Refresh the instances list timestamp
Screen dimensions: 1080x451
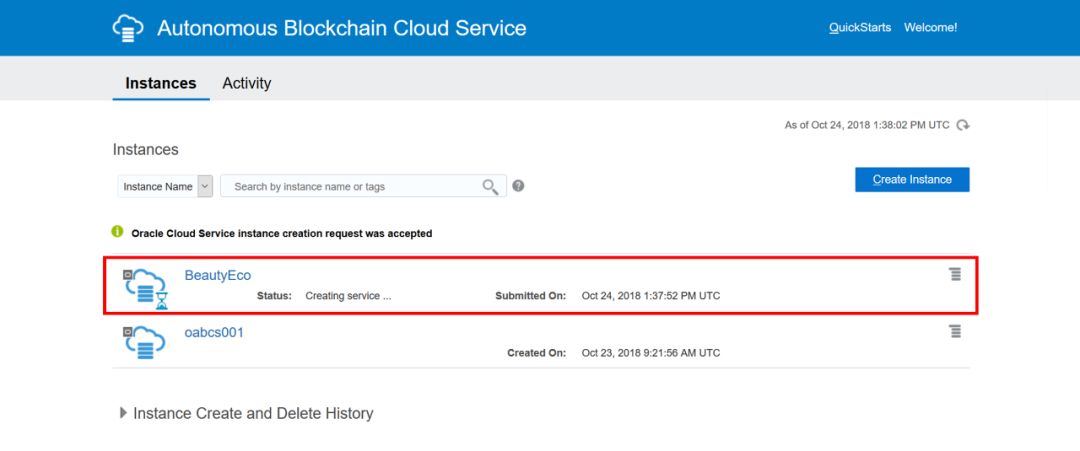click(x=963, y=125)
